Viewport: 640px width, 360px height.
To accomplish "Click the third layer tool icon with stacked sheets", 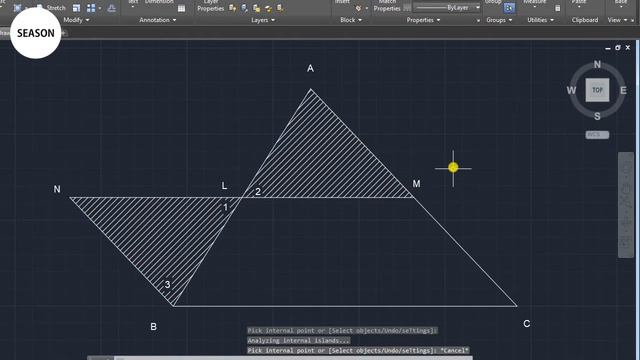I will pos(256,8).
